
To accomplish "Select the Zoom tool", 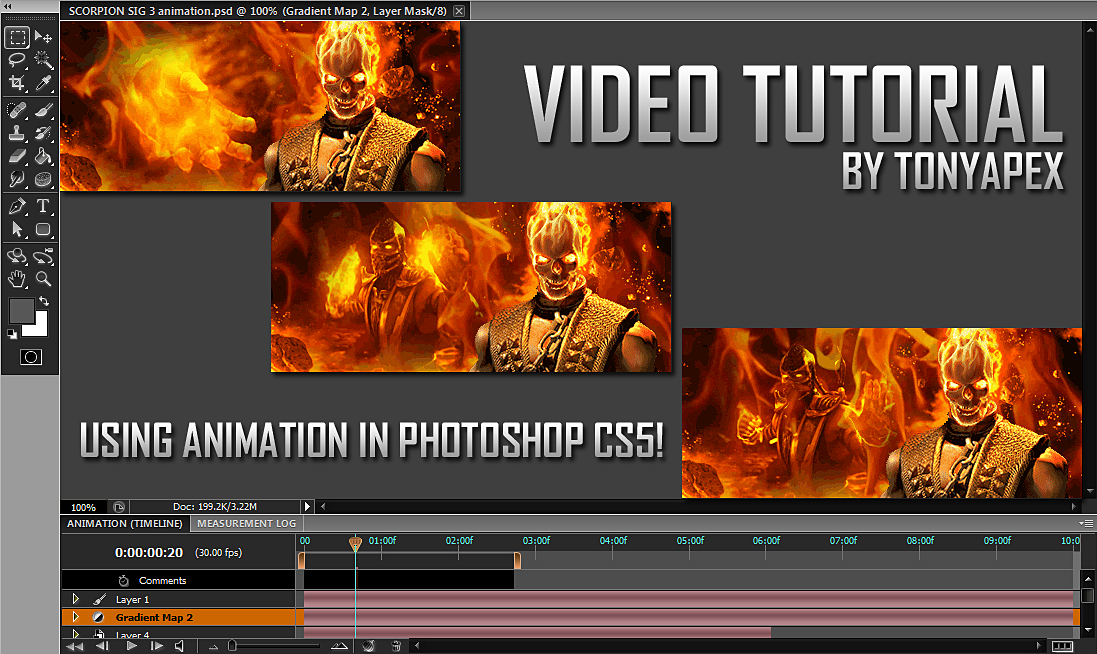I will pos(43,280).
